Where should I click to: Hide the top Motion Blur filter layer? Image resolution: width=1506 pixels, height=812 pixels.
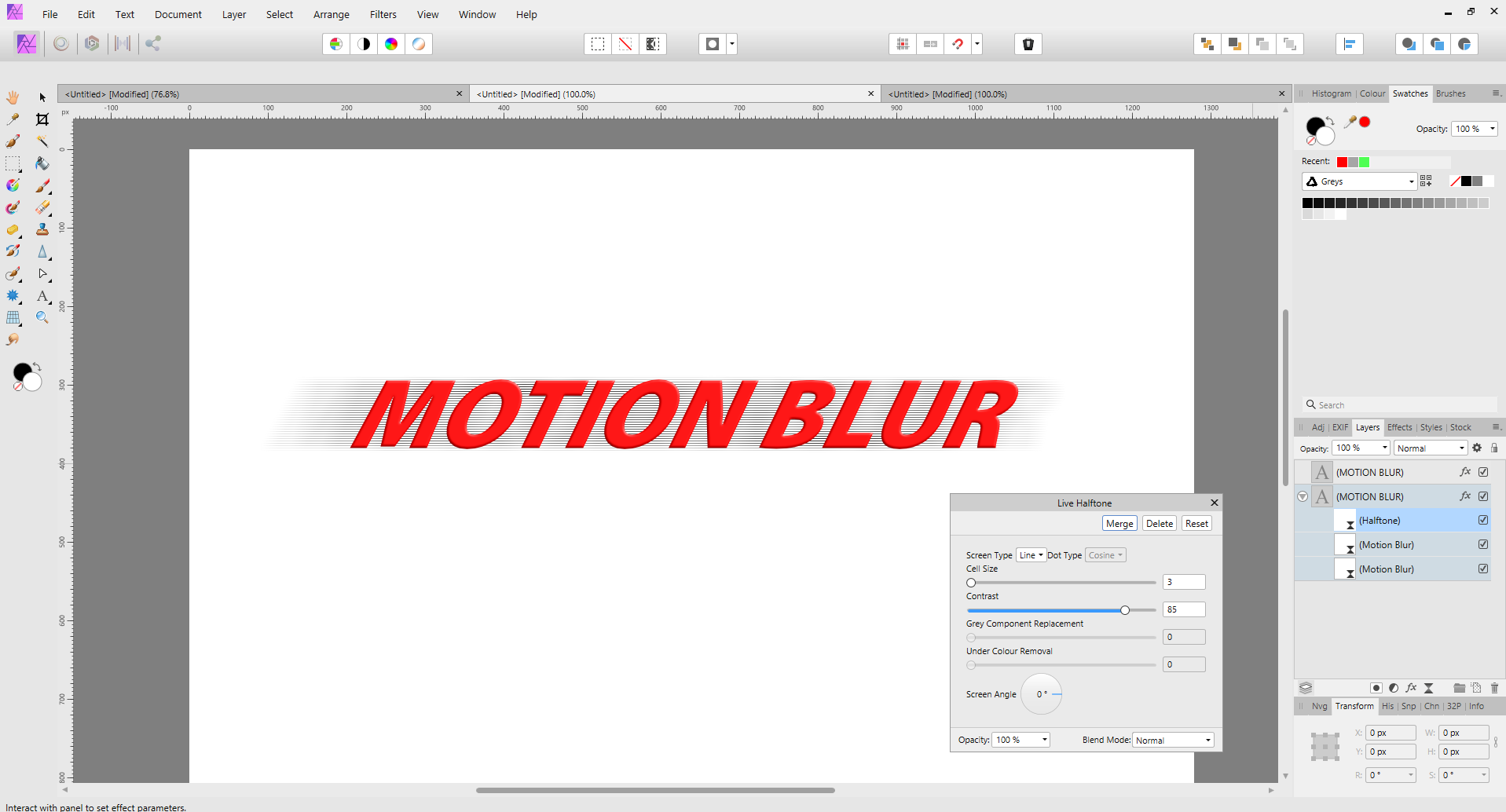(1483, 544)
